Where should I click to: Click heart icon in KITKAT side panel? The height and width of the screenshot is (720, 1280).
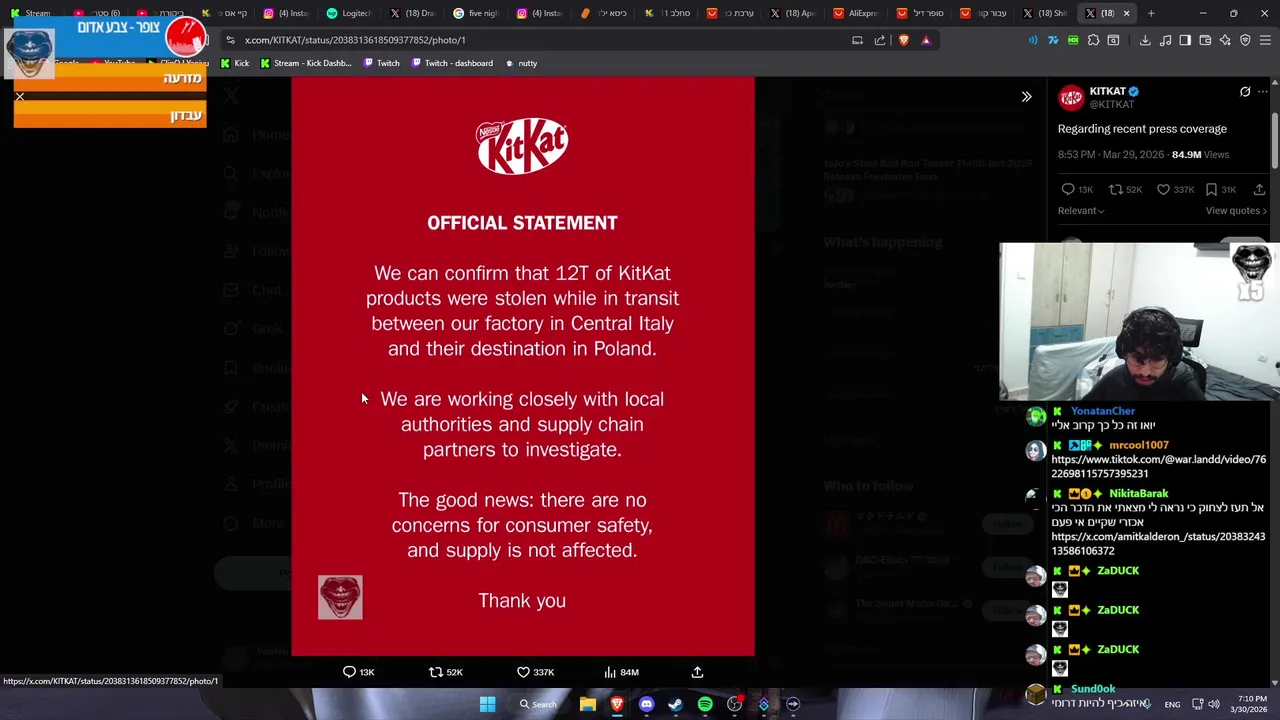(1163, 189)
